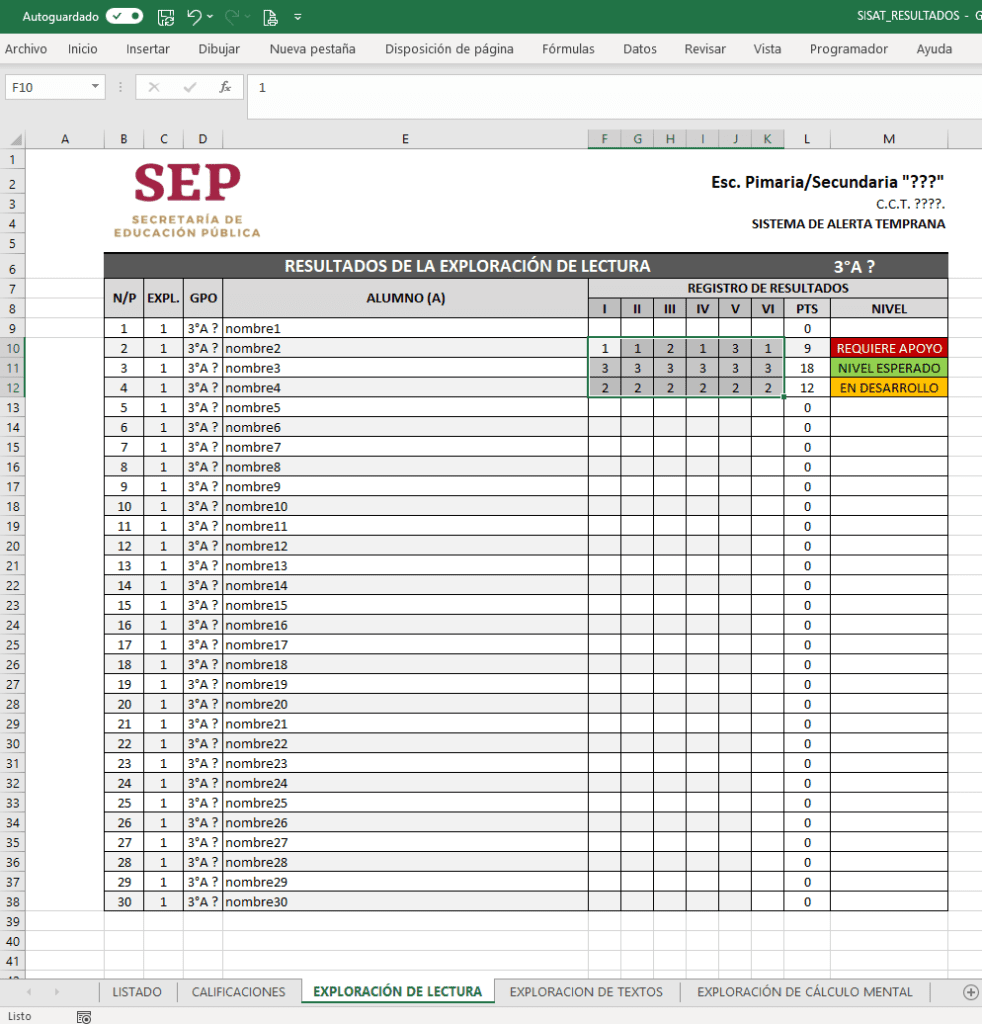
Task: Click the orange EN DESARROLLO cell
Action: click(889, 387)
